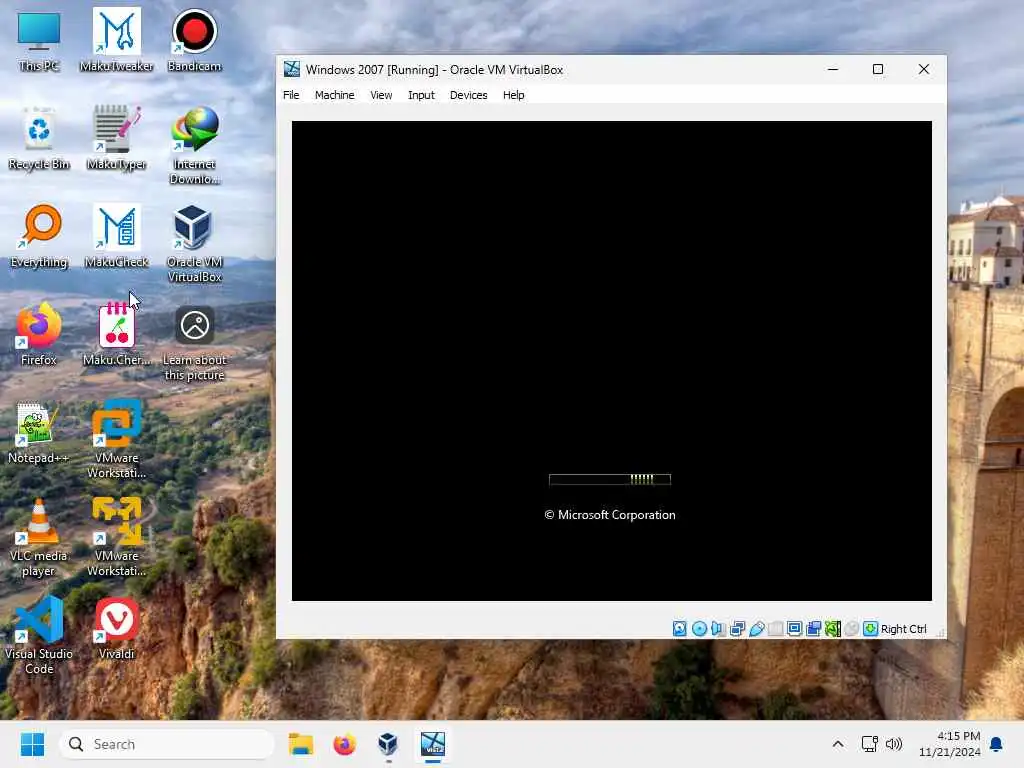
Task: Click the Right Ctrl host key label
Action: click(x=903, y=629)
